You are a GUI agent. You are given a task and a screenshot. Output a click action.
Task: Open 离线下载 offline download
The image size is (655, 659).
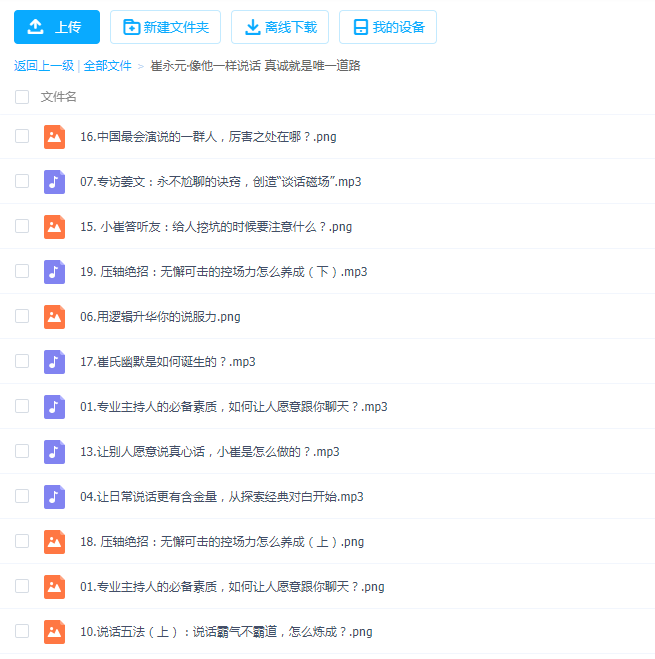tap(280, 27)
